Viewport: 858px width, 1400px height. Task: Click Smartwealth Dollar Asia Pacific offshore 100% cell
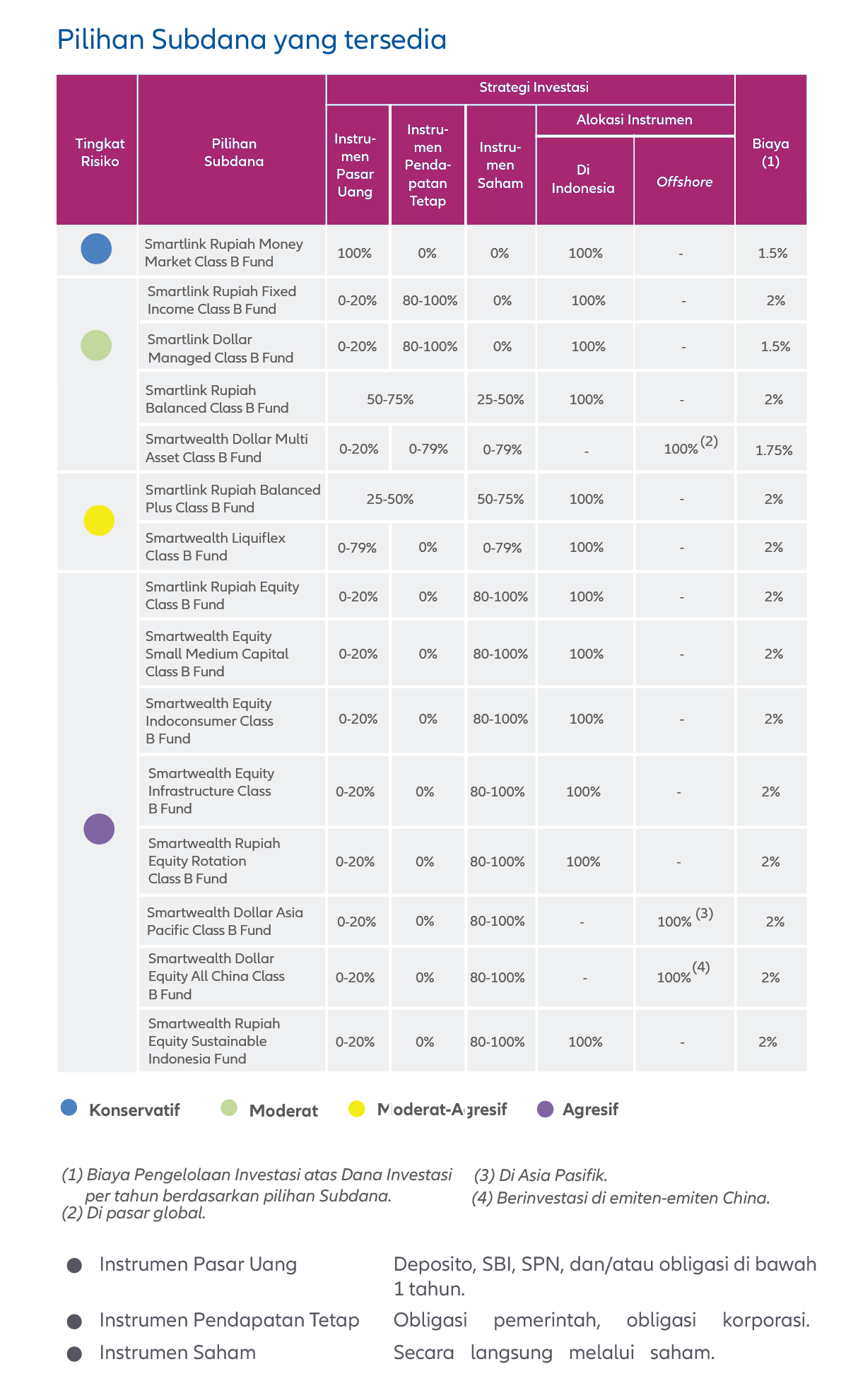684,921
